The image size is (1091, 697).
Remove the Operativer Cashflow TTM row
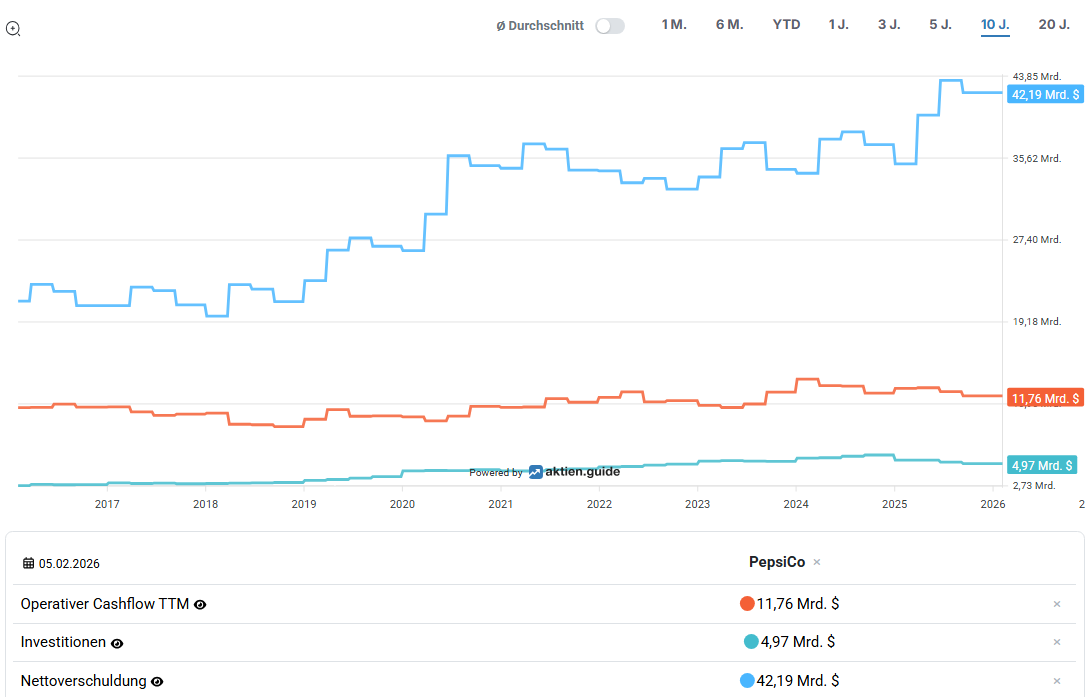click(1057, 604)
